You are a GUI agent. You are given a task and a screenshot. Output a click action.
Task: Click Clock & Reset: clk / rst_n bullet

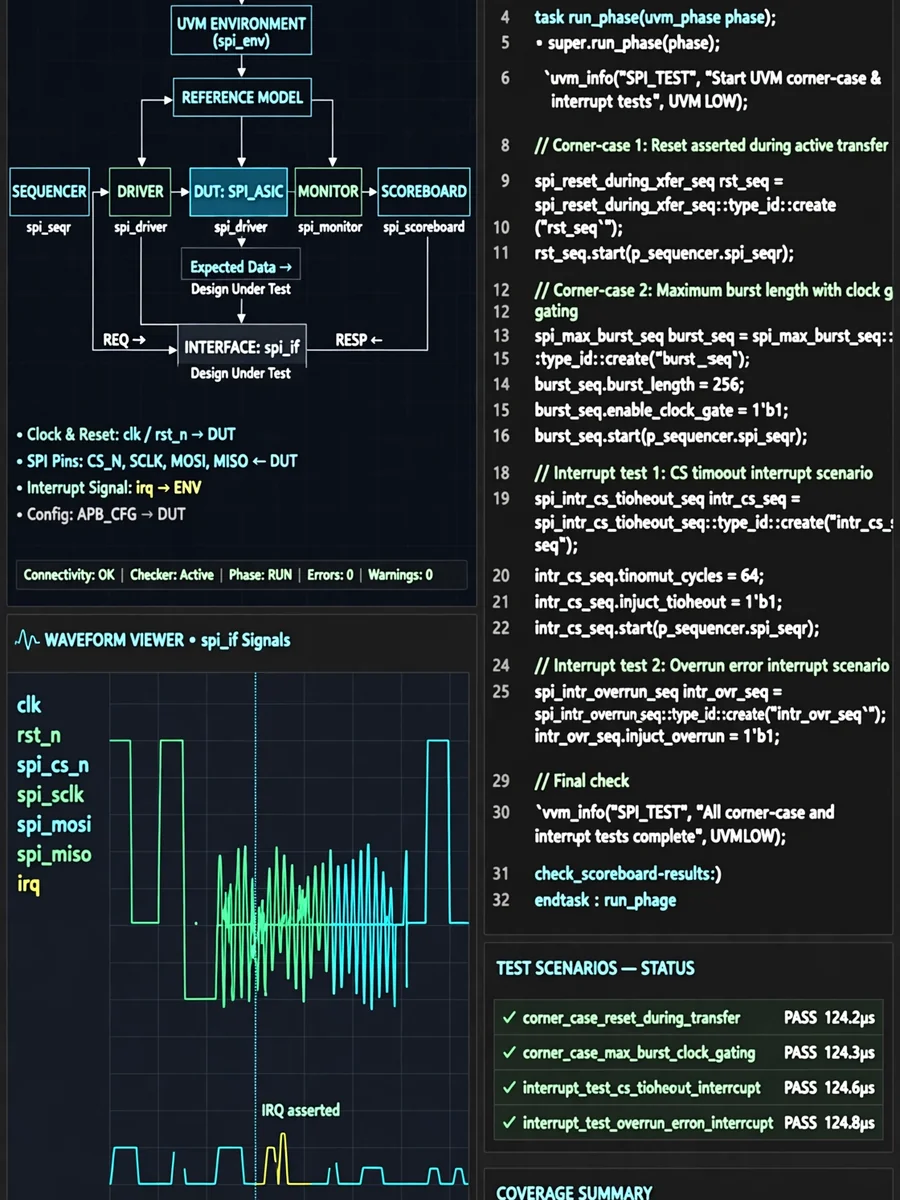click(x=126, y=435)
